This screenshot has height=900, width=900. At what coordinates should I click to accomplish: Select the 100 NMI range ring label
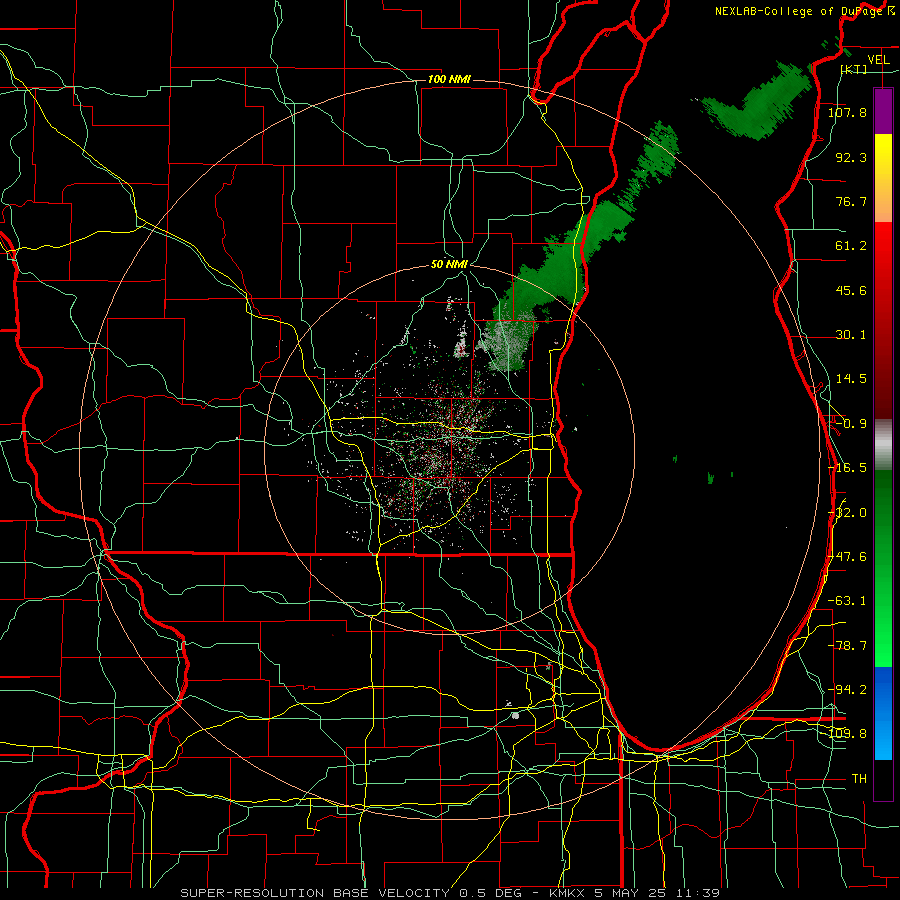(449, 79)
